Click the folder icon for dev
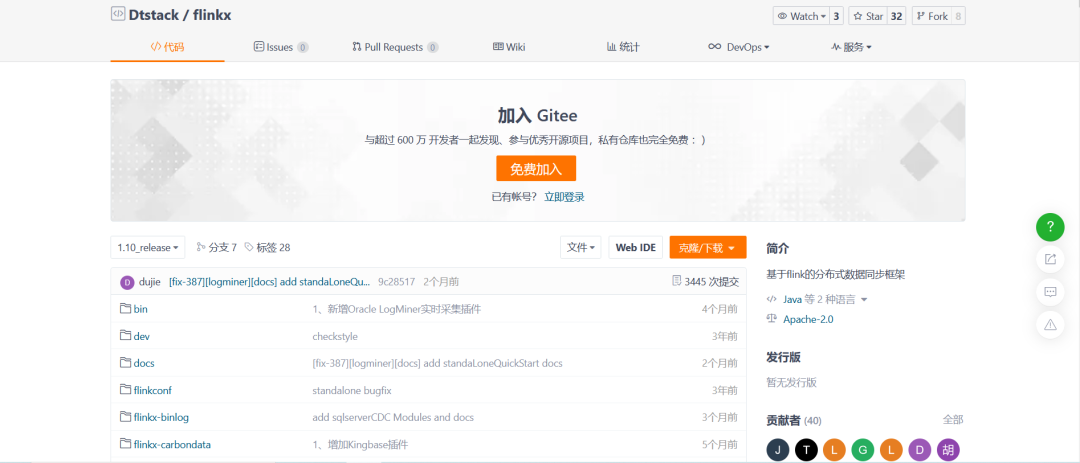This screenshot has width=1080, height=463. tap(125, 336)
